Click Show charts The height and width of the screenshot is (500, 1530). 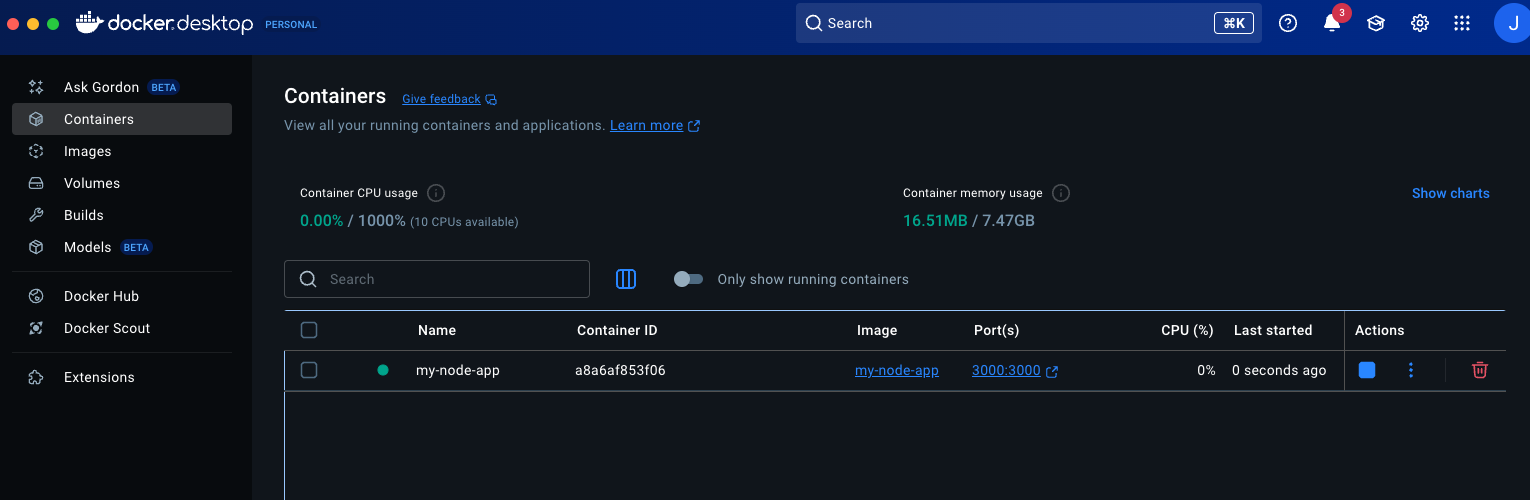[x=1450, y=193]
